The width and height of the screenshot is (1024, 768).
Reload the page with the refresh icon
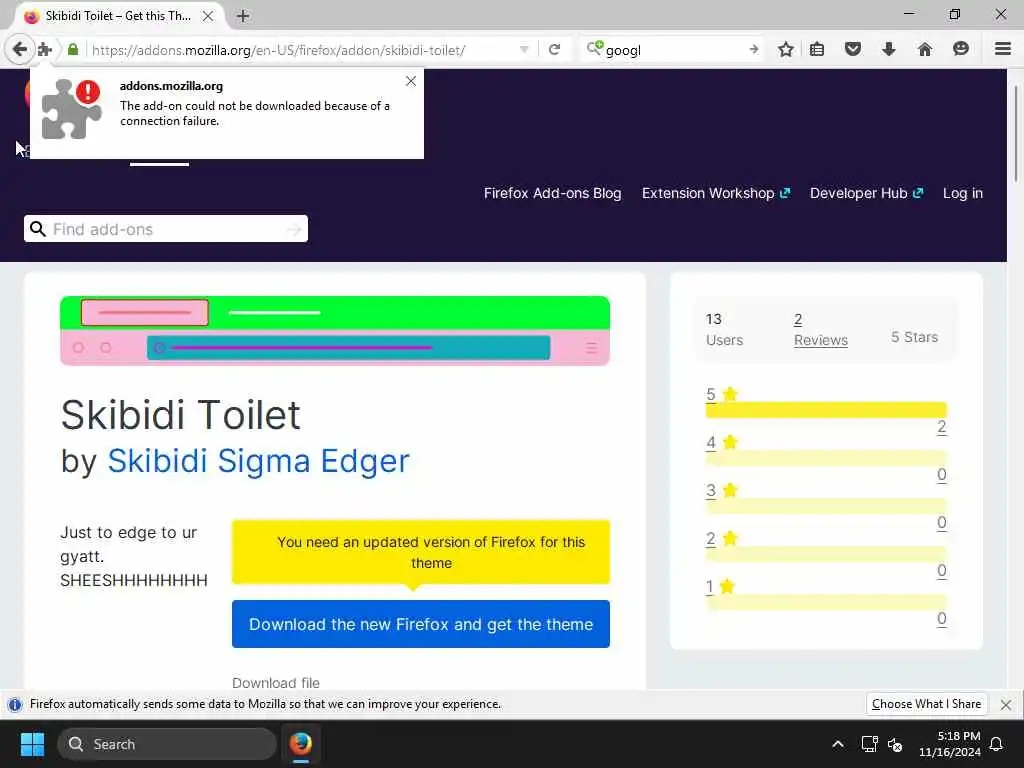tap(554, 50)
